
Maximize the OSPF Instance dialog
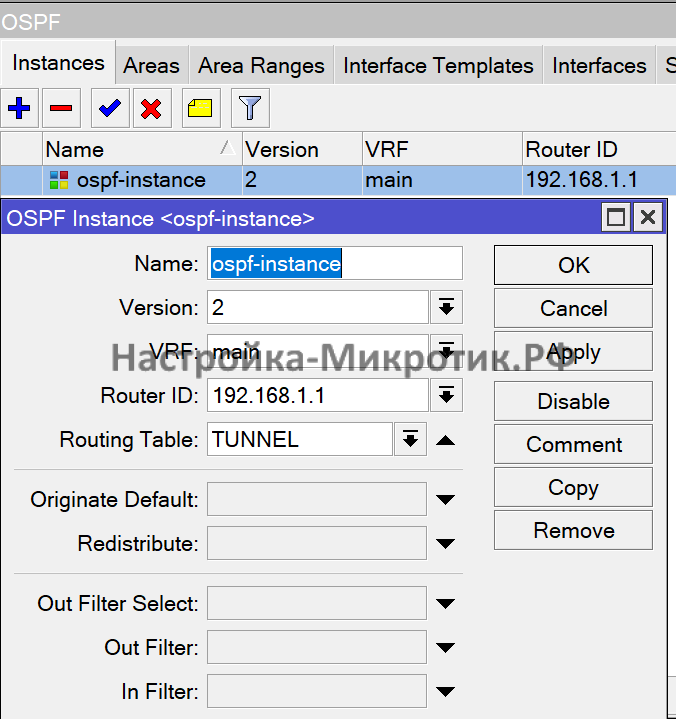point(617,218)
